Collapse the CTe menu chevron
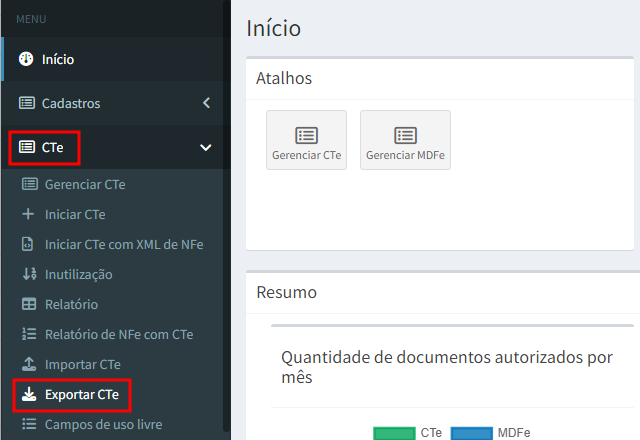Image resolution: width=640 pixels, height=440 pixels. click(x=206, y=147)
